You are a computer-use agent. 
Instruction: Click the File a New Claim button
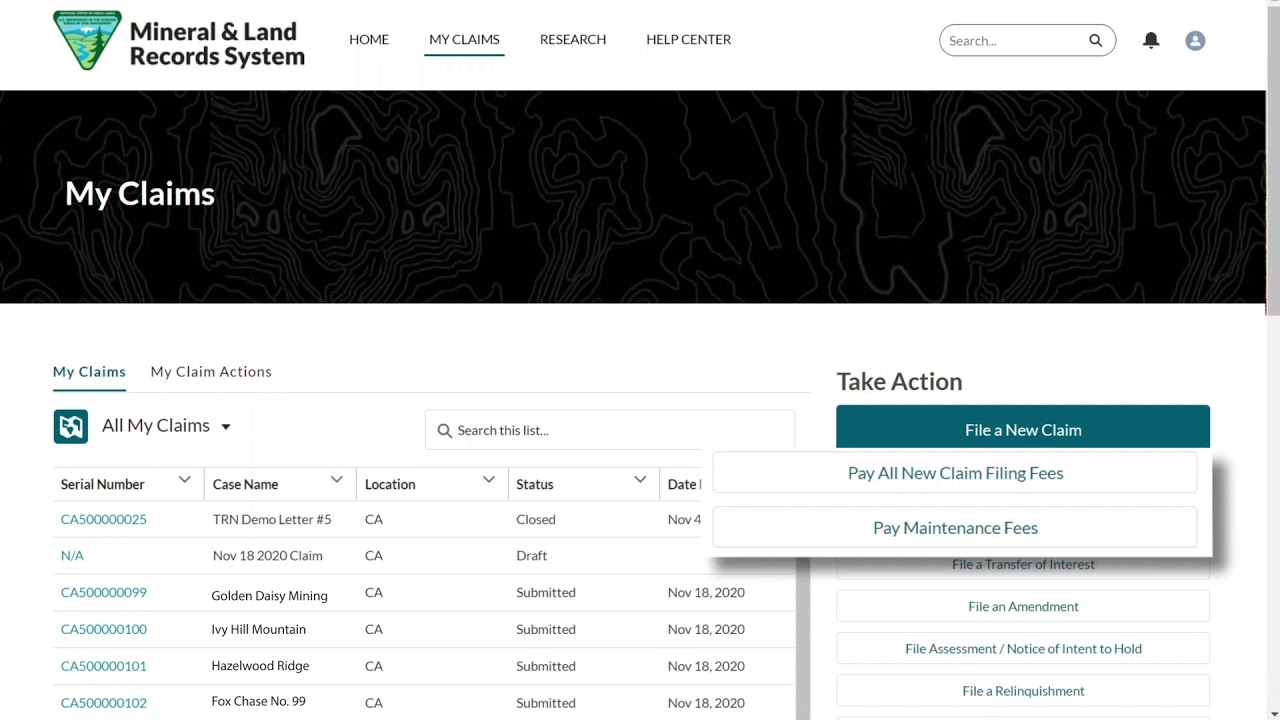point(1023,429)
